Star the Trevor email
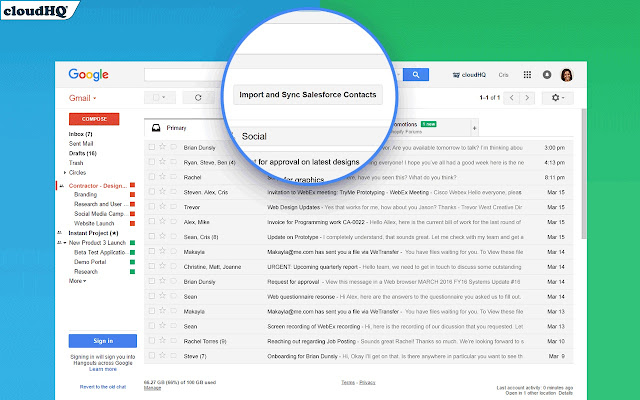The height and width of the screenshot is (400, 640). (x=162, y=206)
